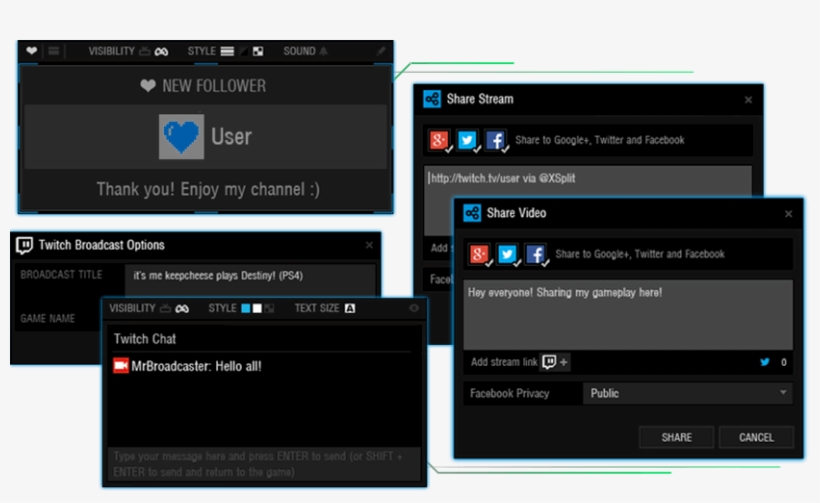
Task: Click 'Thank you! Enjoy my channel :)' text
Action: click(208, 189)
